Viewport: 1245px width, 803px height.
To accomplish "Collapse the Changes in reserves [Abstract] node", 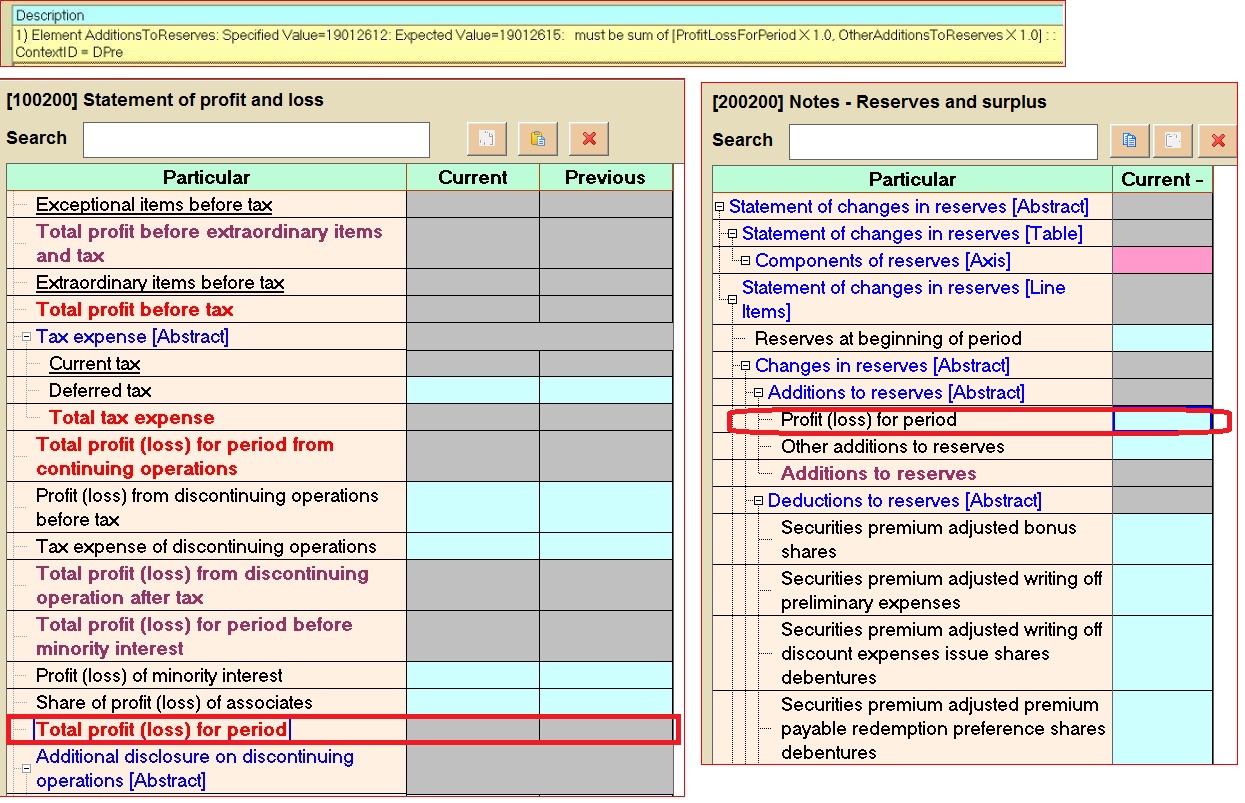I will tap(745, 366).
